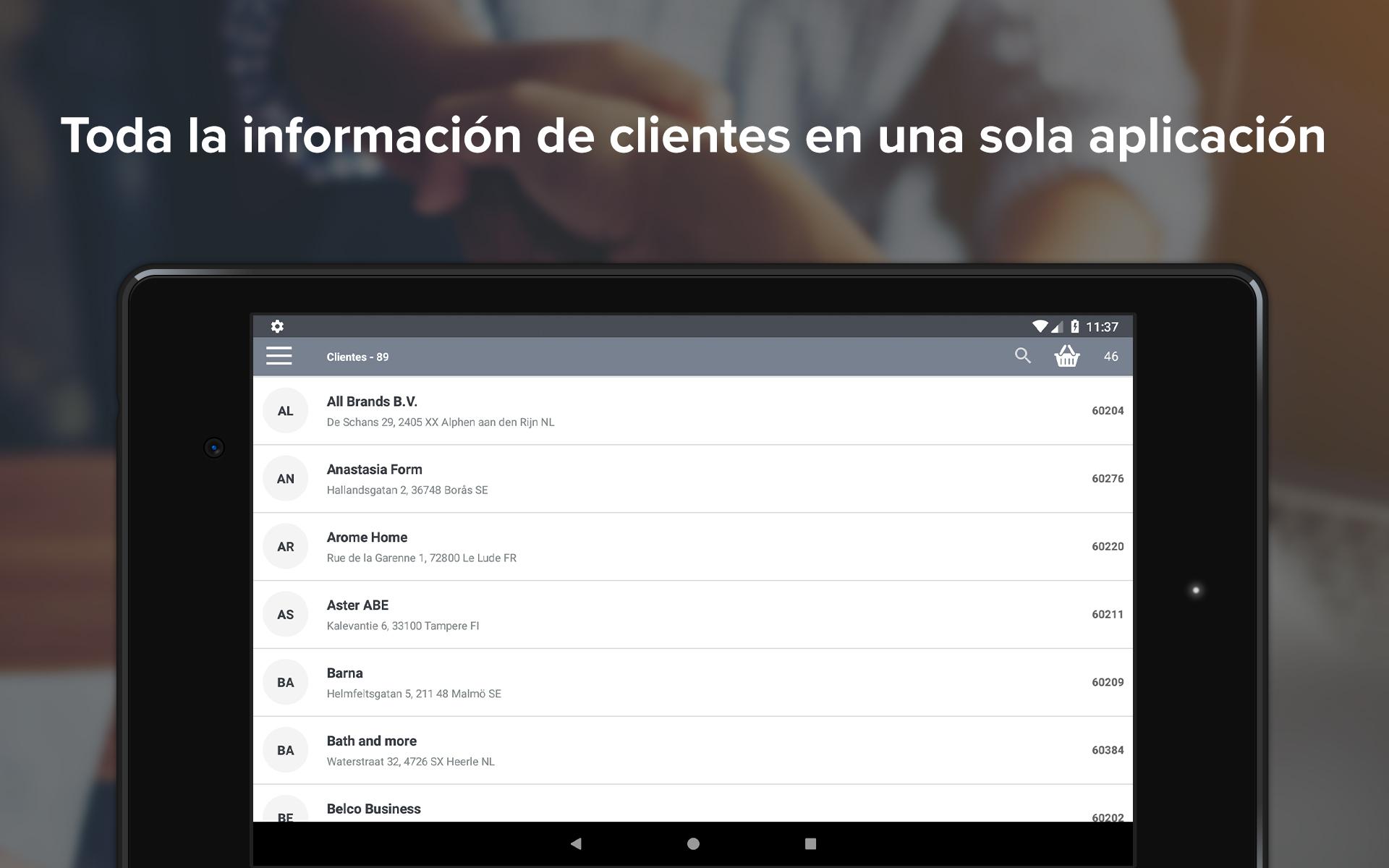Tap the Wi-Fi status icon
This screenshot has height=868, width=1389.
[x=1040, y=326]
